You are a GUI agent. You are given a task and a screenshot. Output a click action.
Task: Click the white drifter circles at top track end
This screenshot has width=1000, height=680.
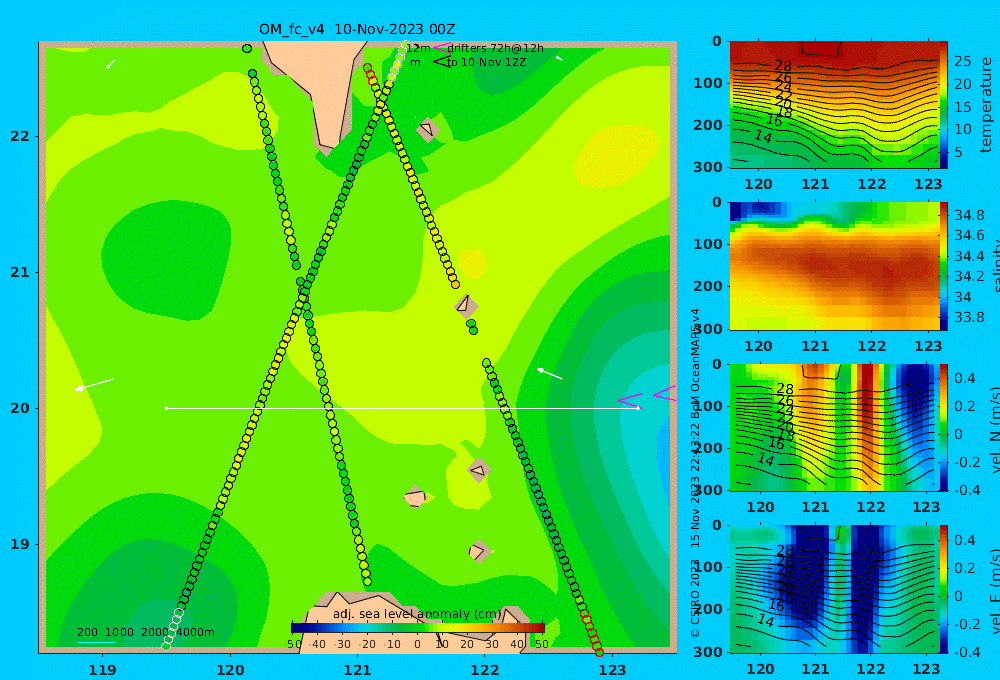[x=398, y=62]
